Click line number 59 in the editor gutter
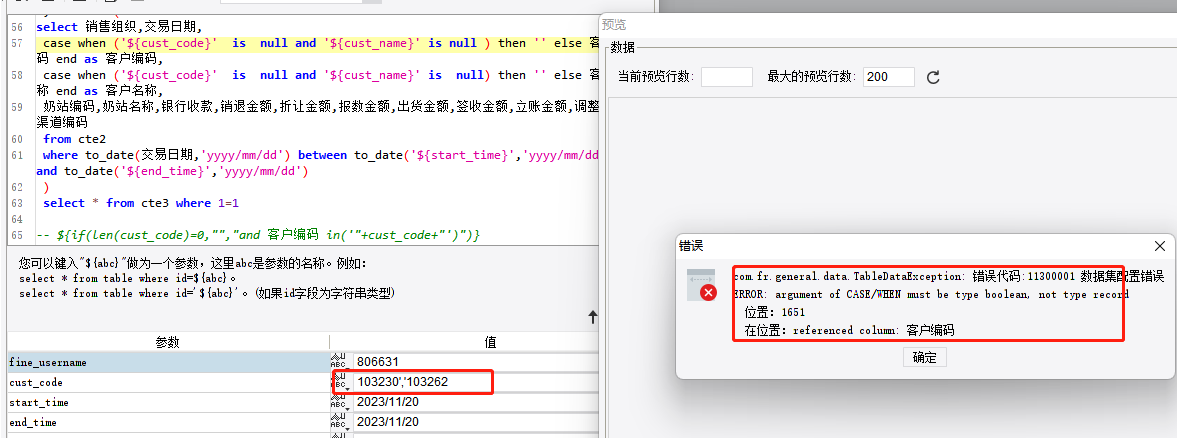 17,107
